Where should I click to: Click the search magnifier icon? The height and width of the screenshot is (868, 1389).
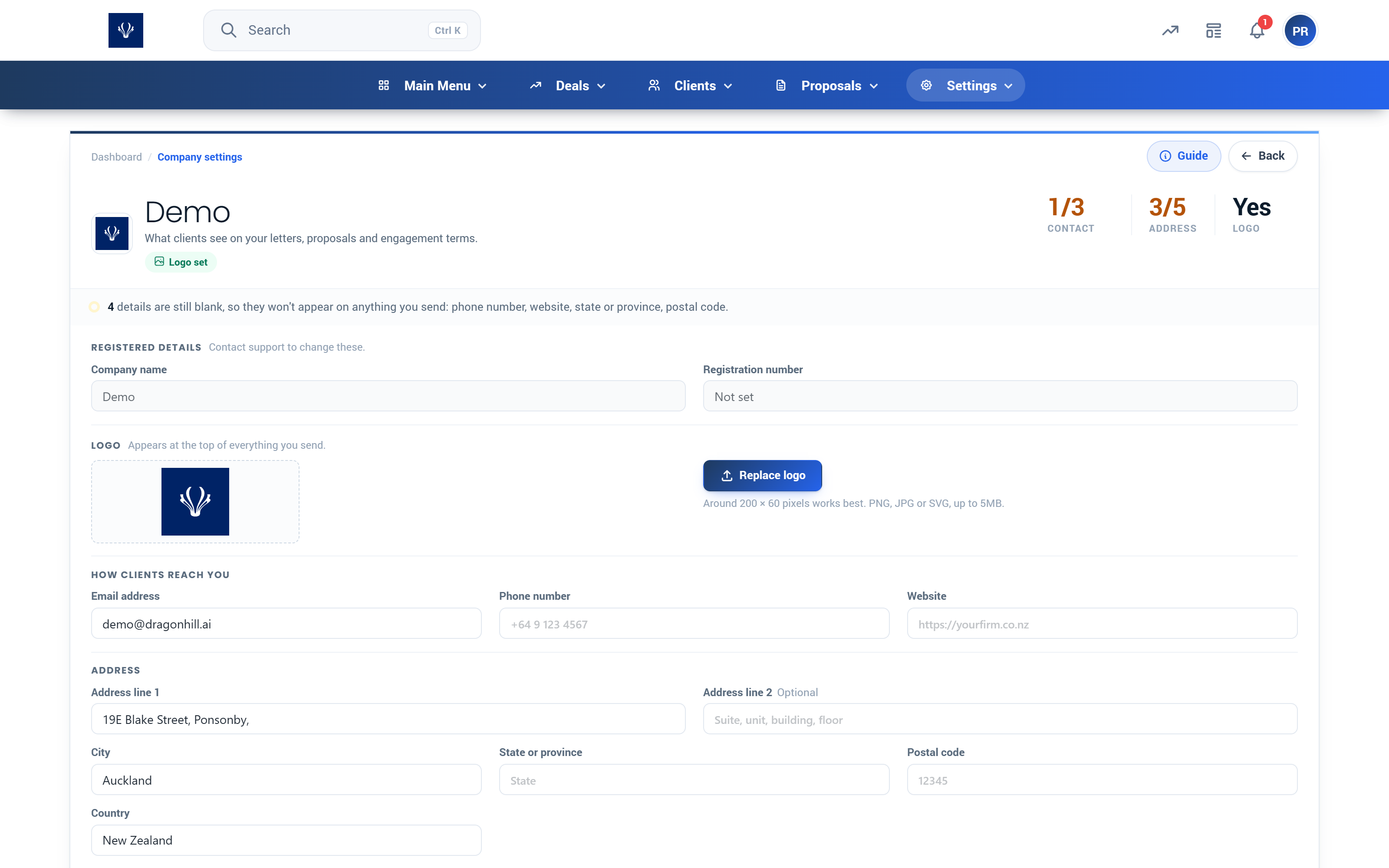click(x=228, y=30)
